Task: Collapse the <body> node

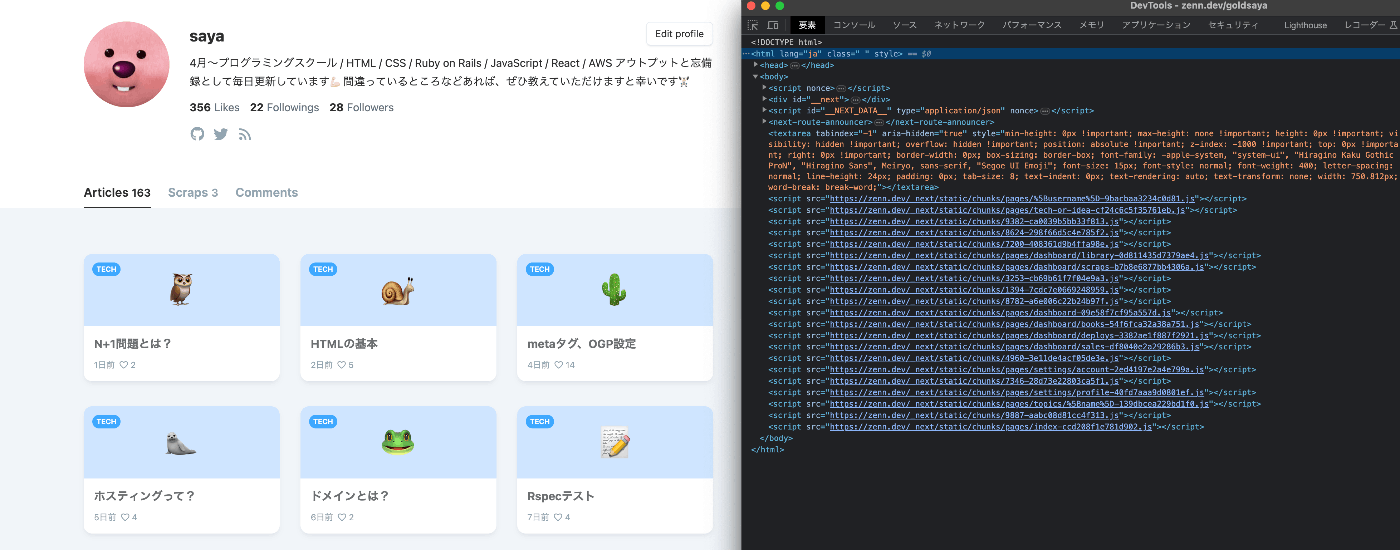Action: tap(756, 76)
